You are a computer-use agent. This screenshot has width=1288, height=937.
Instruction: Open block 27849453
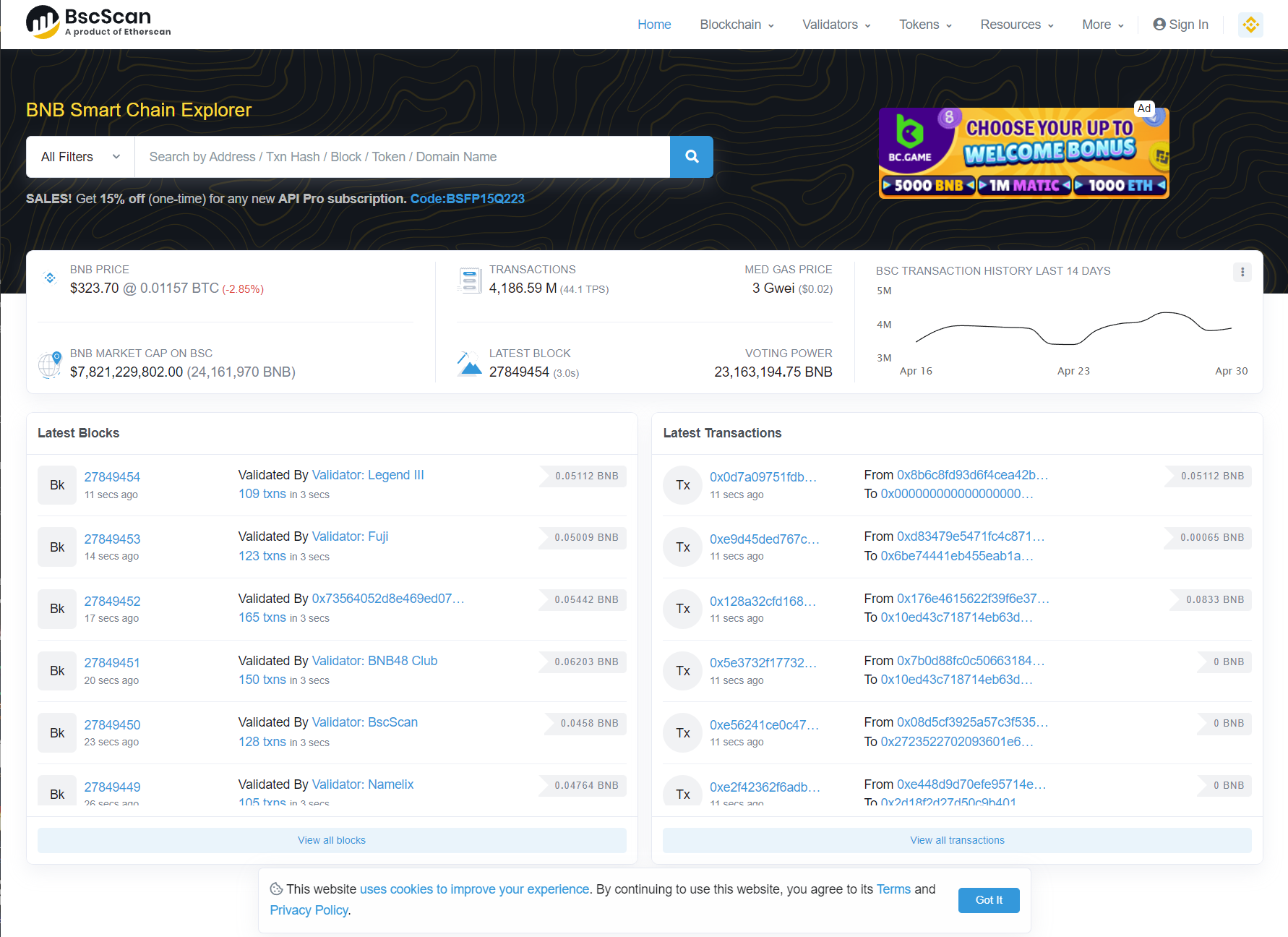(112, 539)
